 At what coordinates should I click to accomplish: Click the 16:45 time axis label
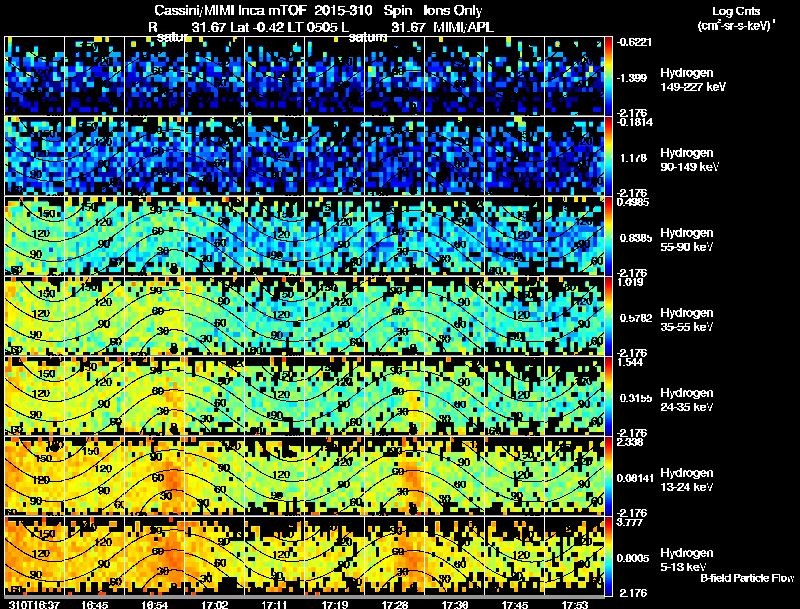(95, 605)
